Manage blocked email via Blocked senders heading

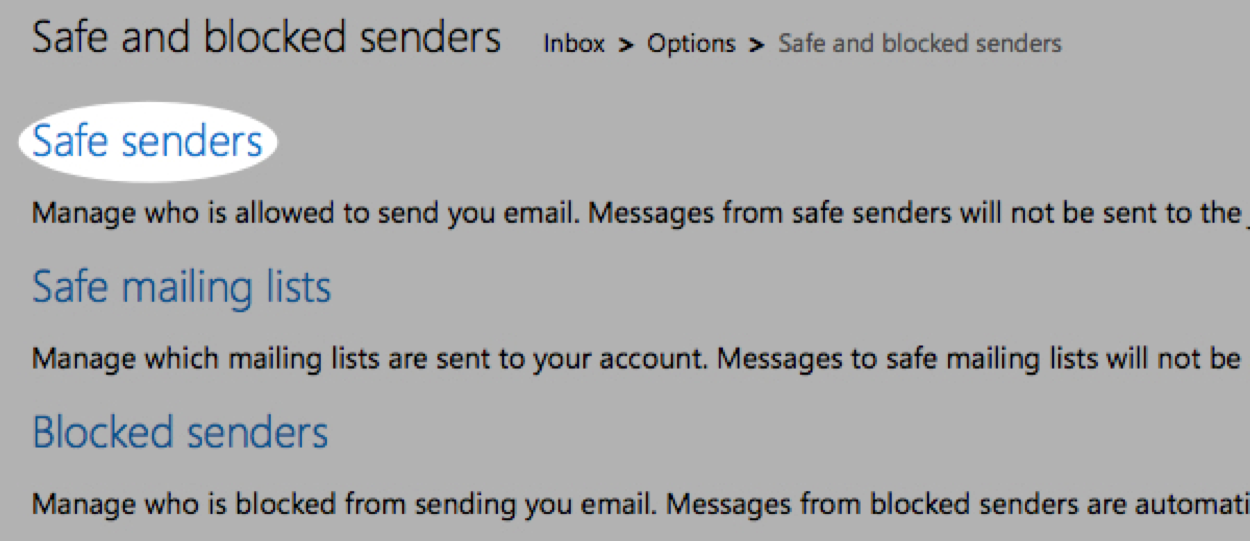tap(181, 432)
